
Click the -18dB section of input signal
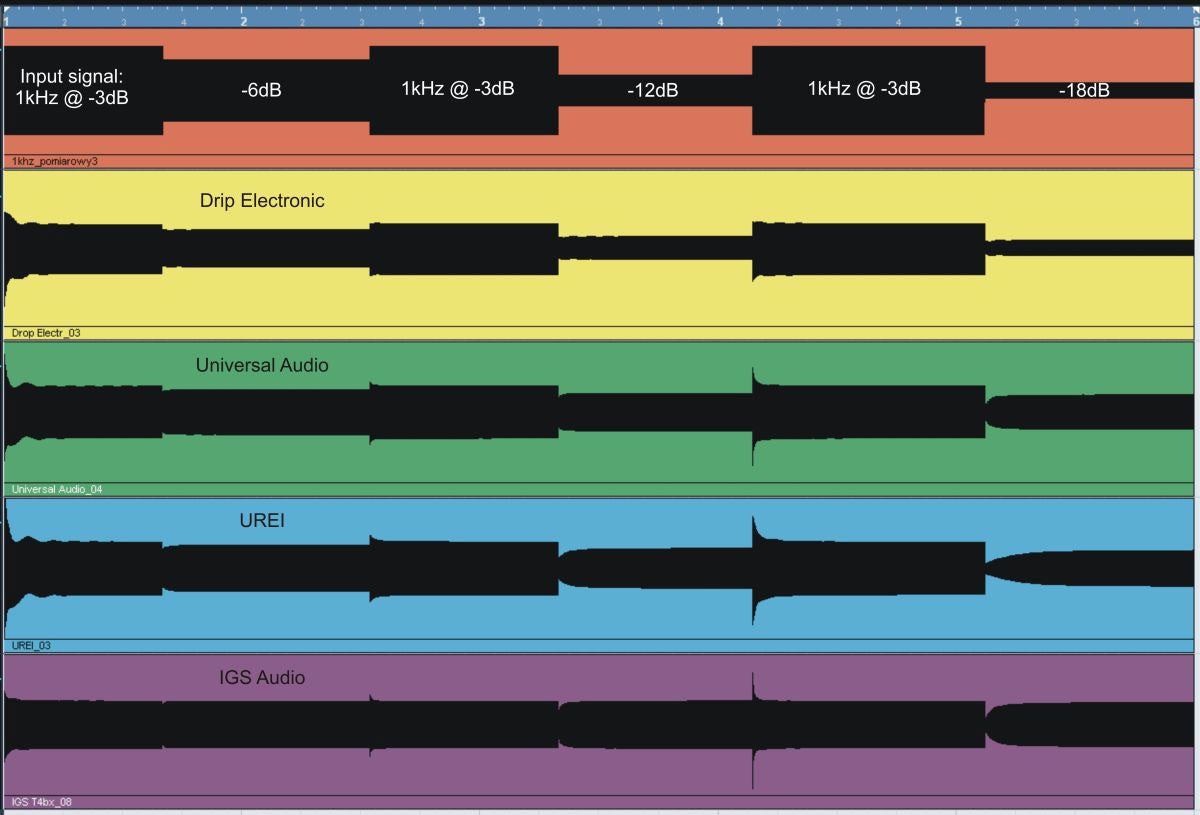click(1084, 90)
